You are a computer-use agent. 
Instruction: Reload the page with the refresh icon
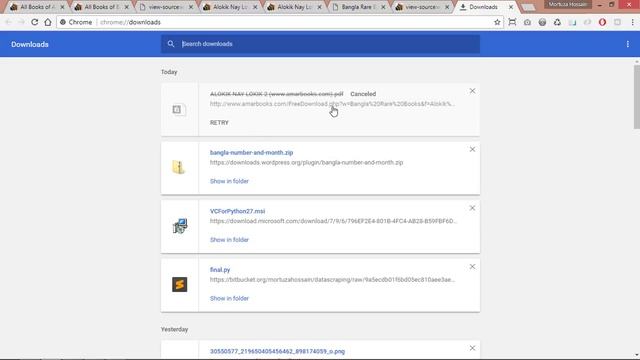point(35,22)
